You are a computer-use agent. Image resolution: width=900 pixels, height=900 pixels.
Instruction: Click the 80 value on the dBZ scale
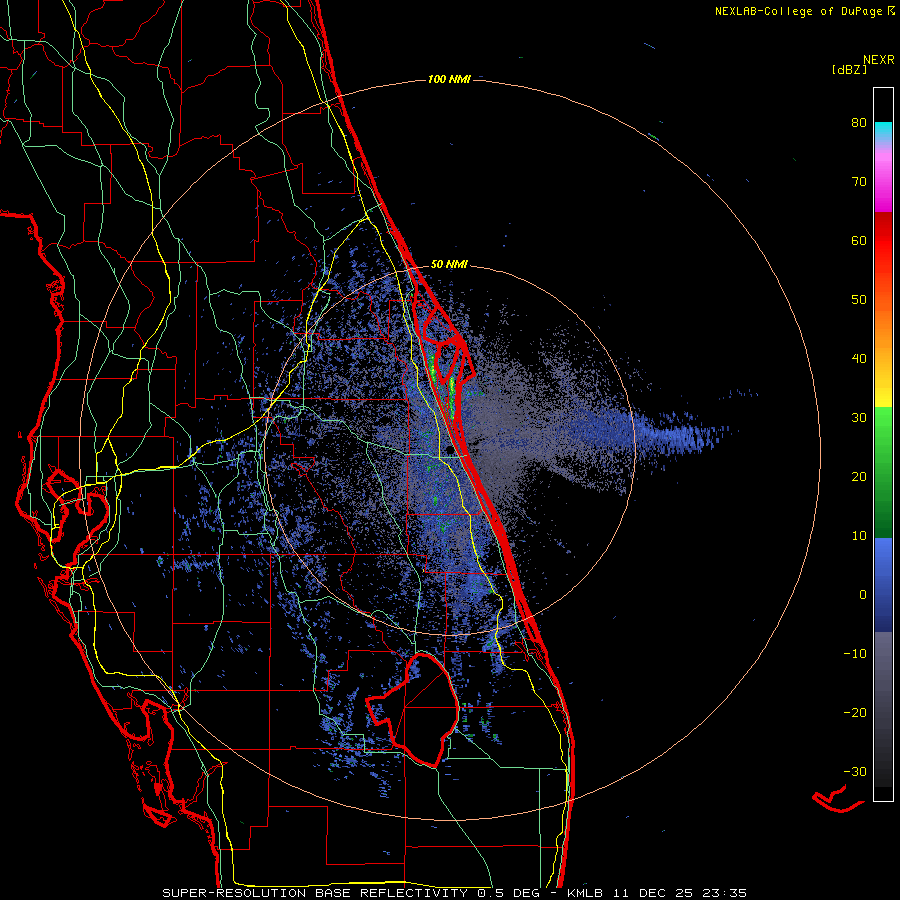(x=859, y=123)
